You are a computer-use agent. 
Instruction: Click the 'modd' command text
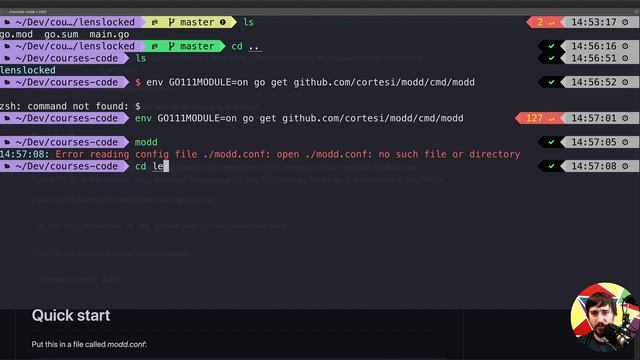(146, 142)
